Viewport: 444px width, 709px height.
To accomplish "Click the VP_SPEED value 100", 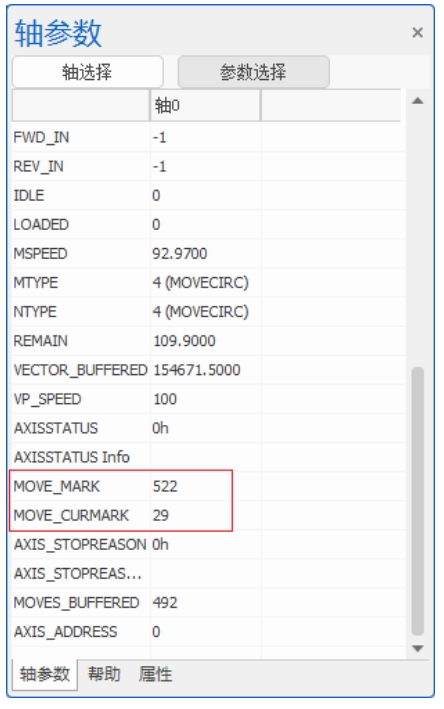I will 165,399.
